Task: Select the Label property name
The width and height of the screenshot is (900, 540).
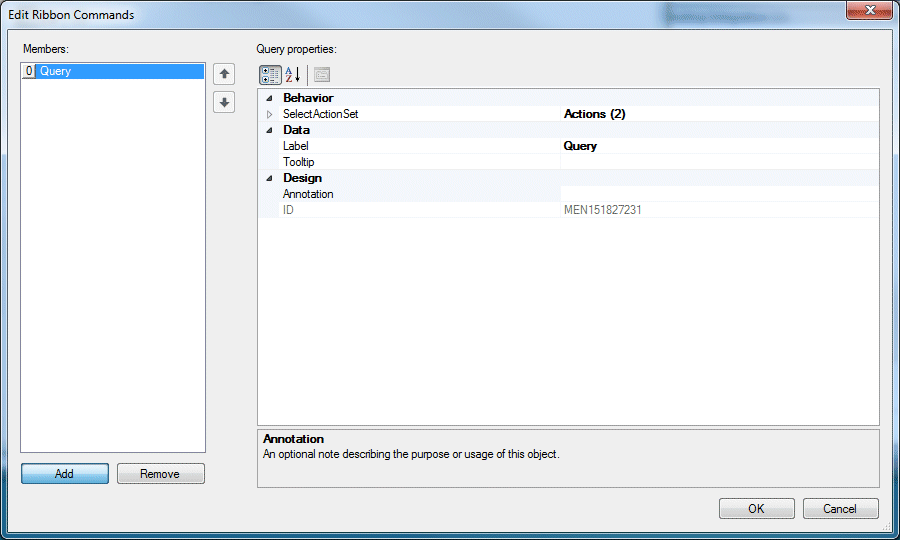Action: coord(296,146)
